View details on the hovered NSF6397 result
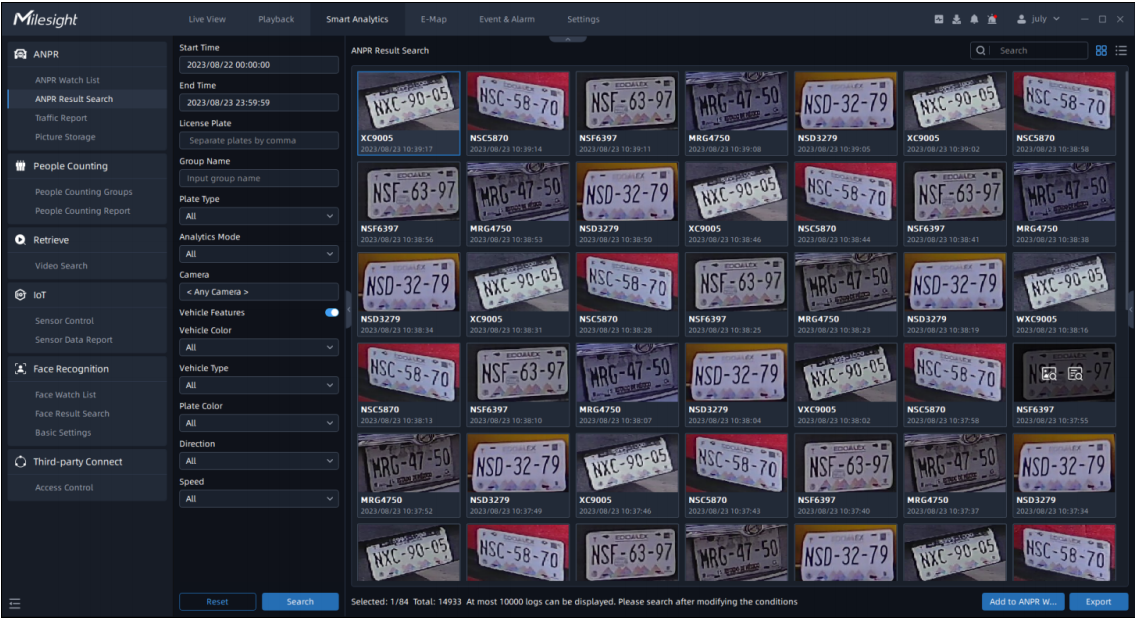The width and height of the screenshot is (1135, 619). [x=1076, y=374]
